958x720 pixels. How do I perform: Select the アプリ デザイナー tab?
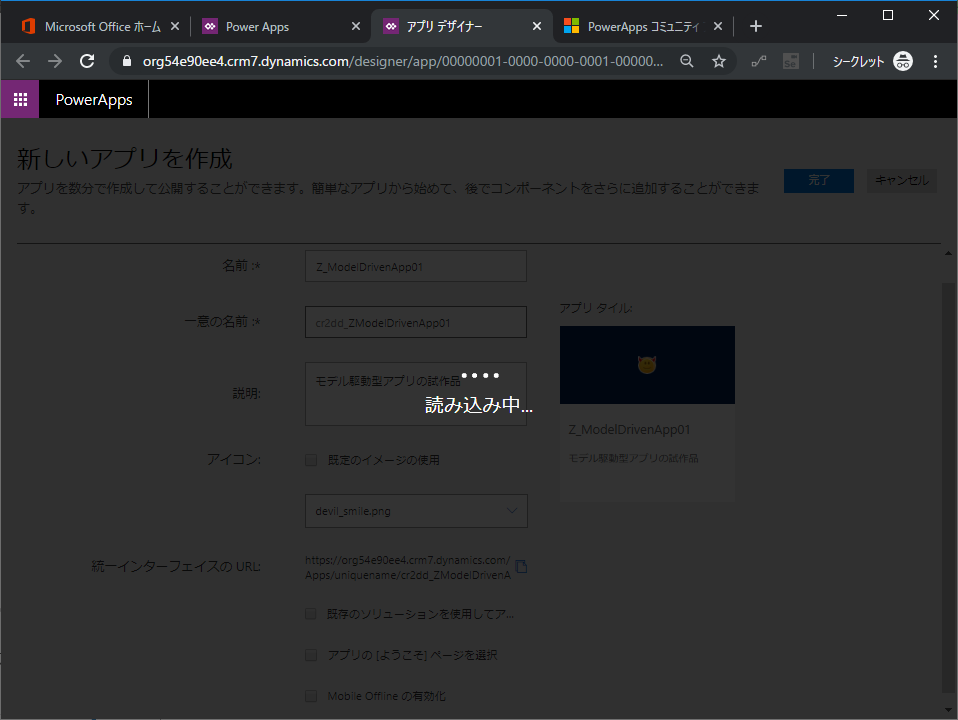pos(461,26)
